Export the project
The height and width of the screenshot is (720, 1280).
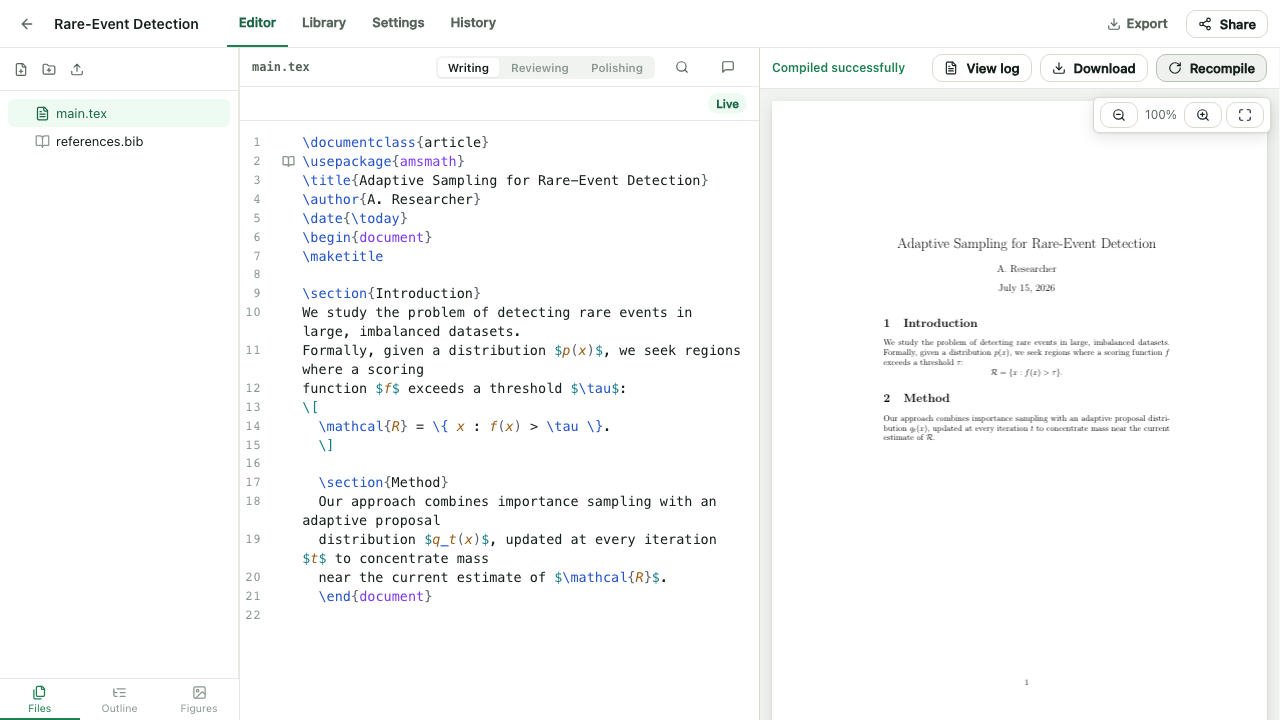click(x=1137, y=24)
